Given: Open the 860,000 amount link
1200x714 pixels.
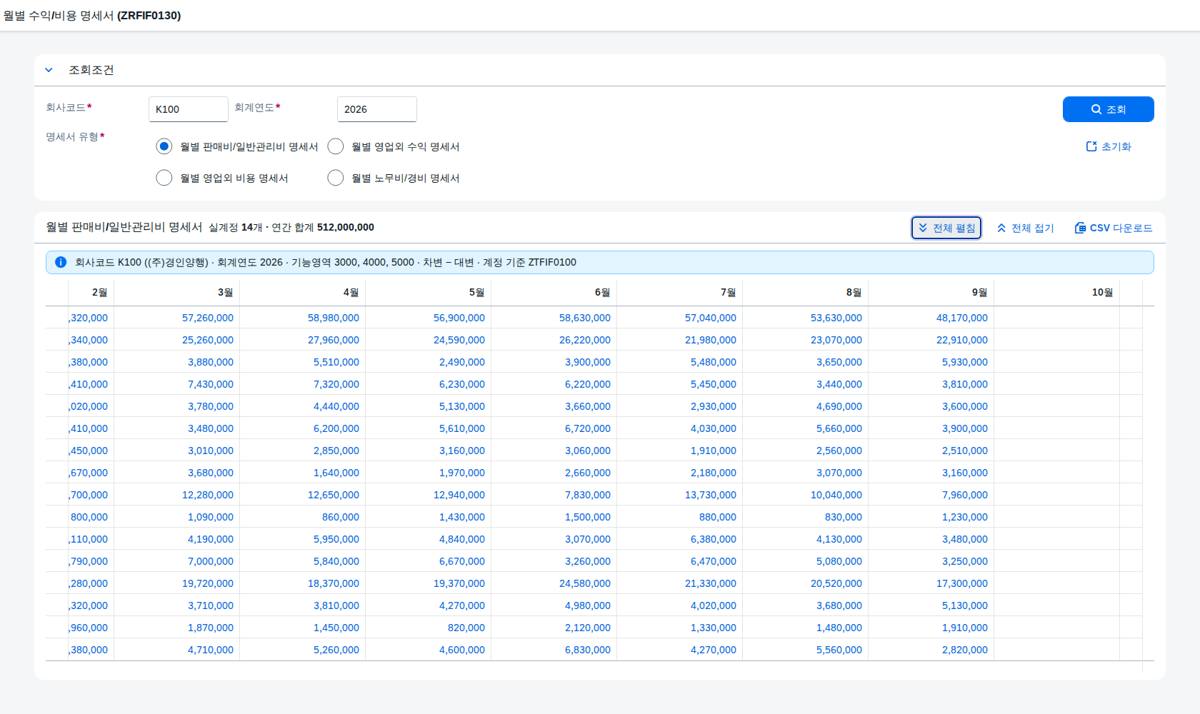Looking at the screenshot, I should click(x=341, y=517).
